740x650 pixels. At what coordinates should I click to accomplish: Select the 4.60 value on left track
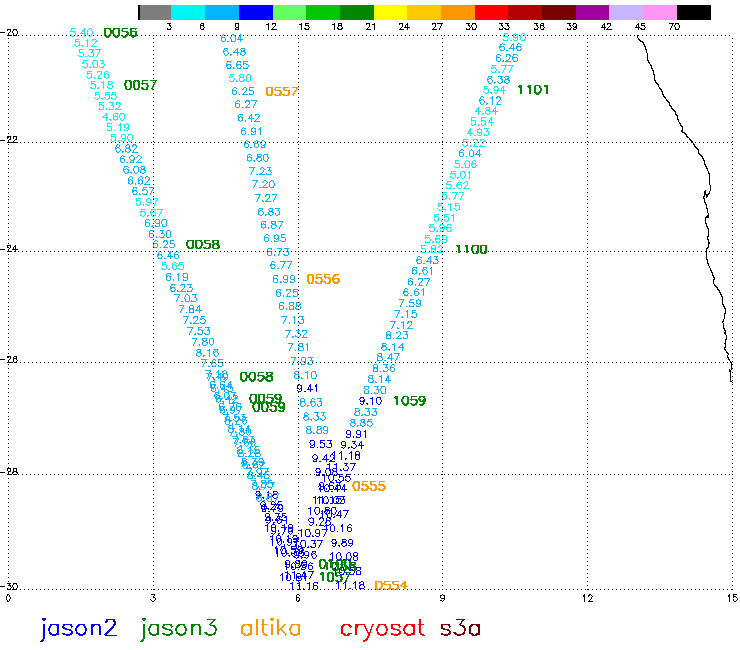pyautogui.click(x=114, y=117)
